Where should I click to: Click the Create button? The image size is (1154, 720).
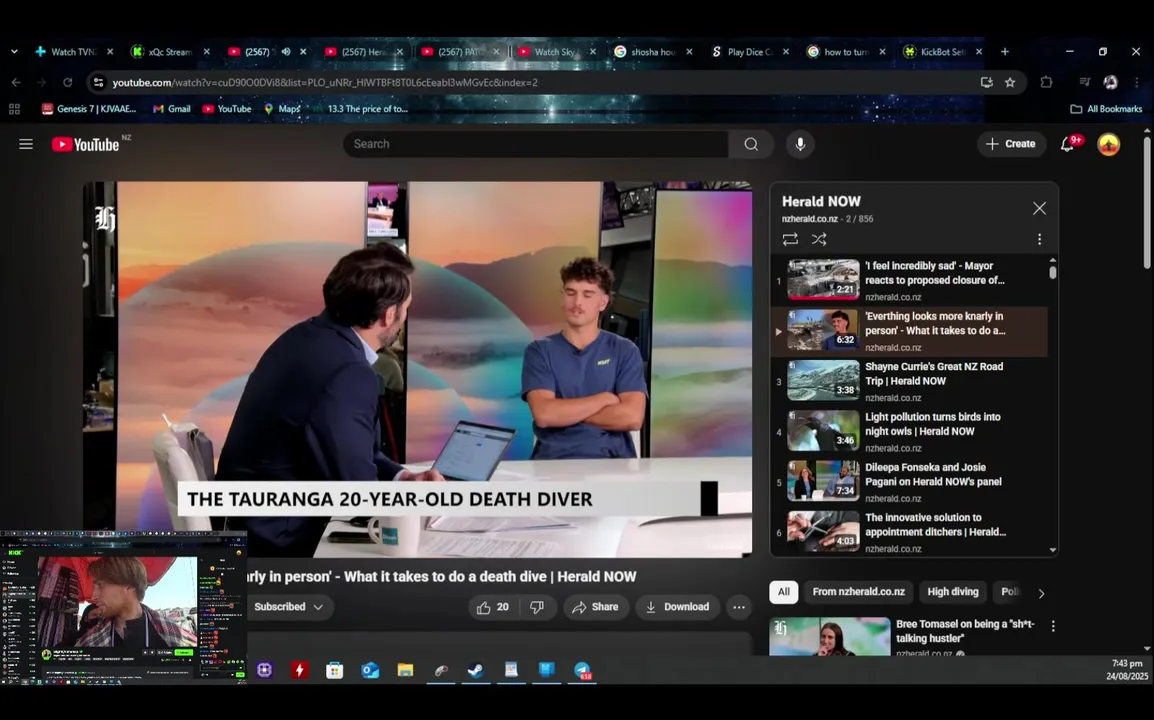point(1010,144)
